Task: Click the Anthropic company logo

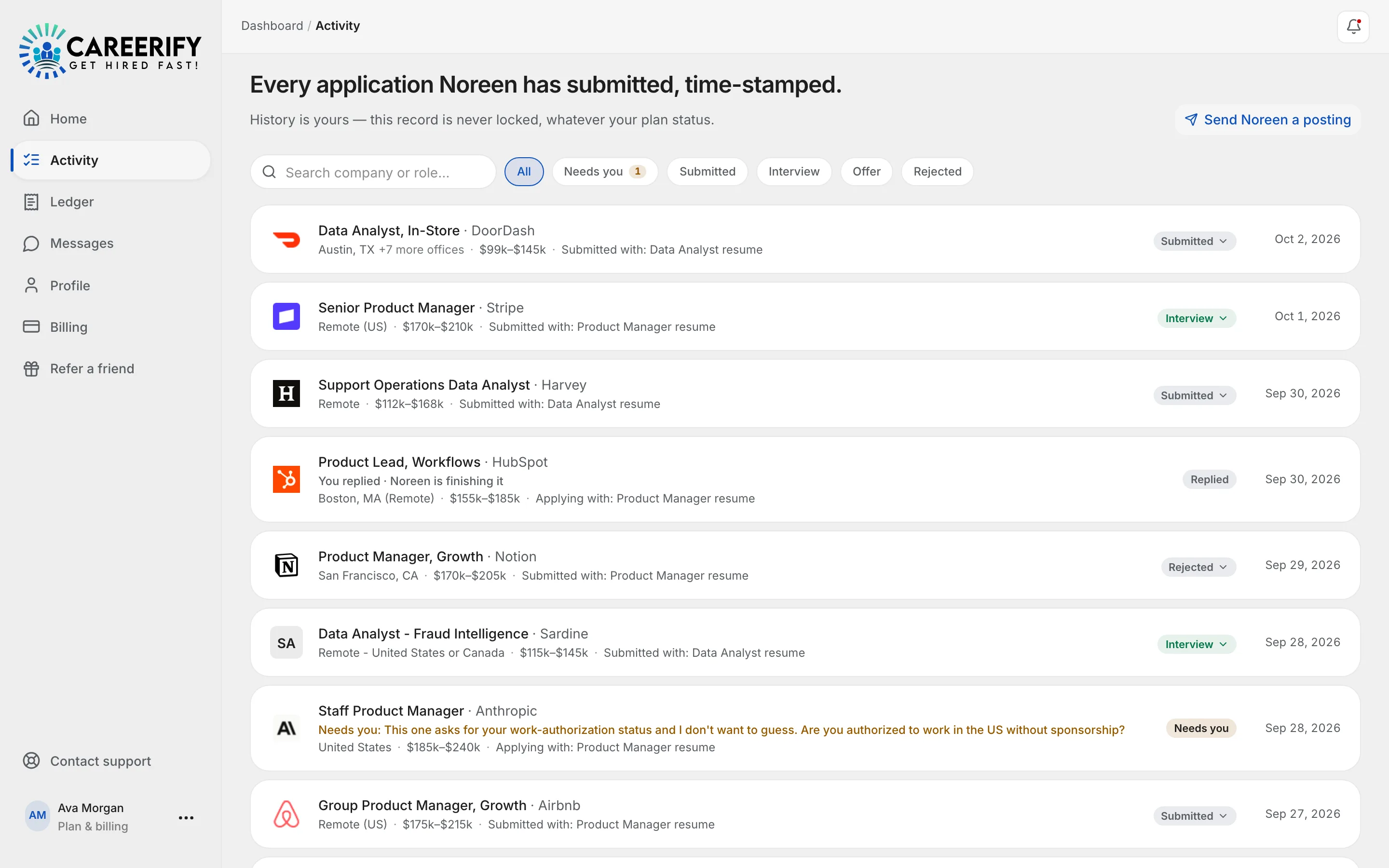Action: [286, 728]
